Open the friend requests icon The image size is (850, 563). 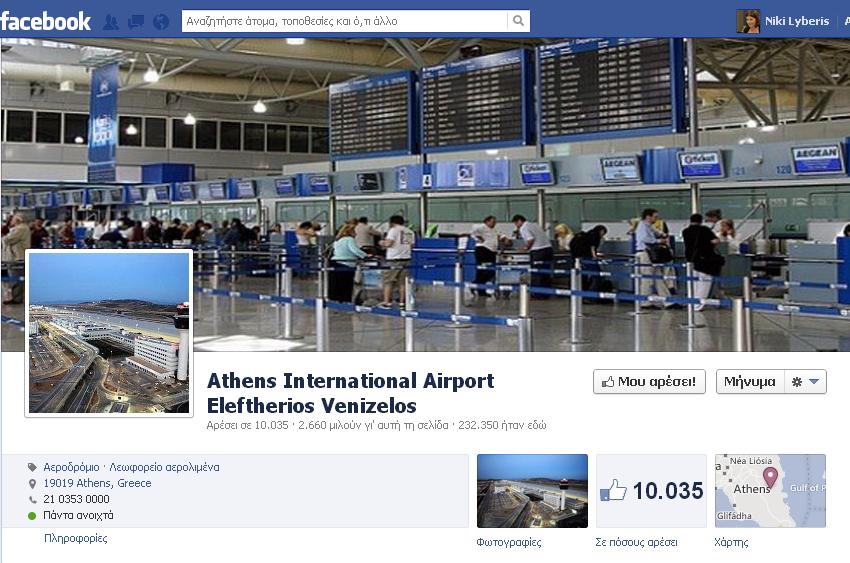(111, 22)
